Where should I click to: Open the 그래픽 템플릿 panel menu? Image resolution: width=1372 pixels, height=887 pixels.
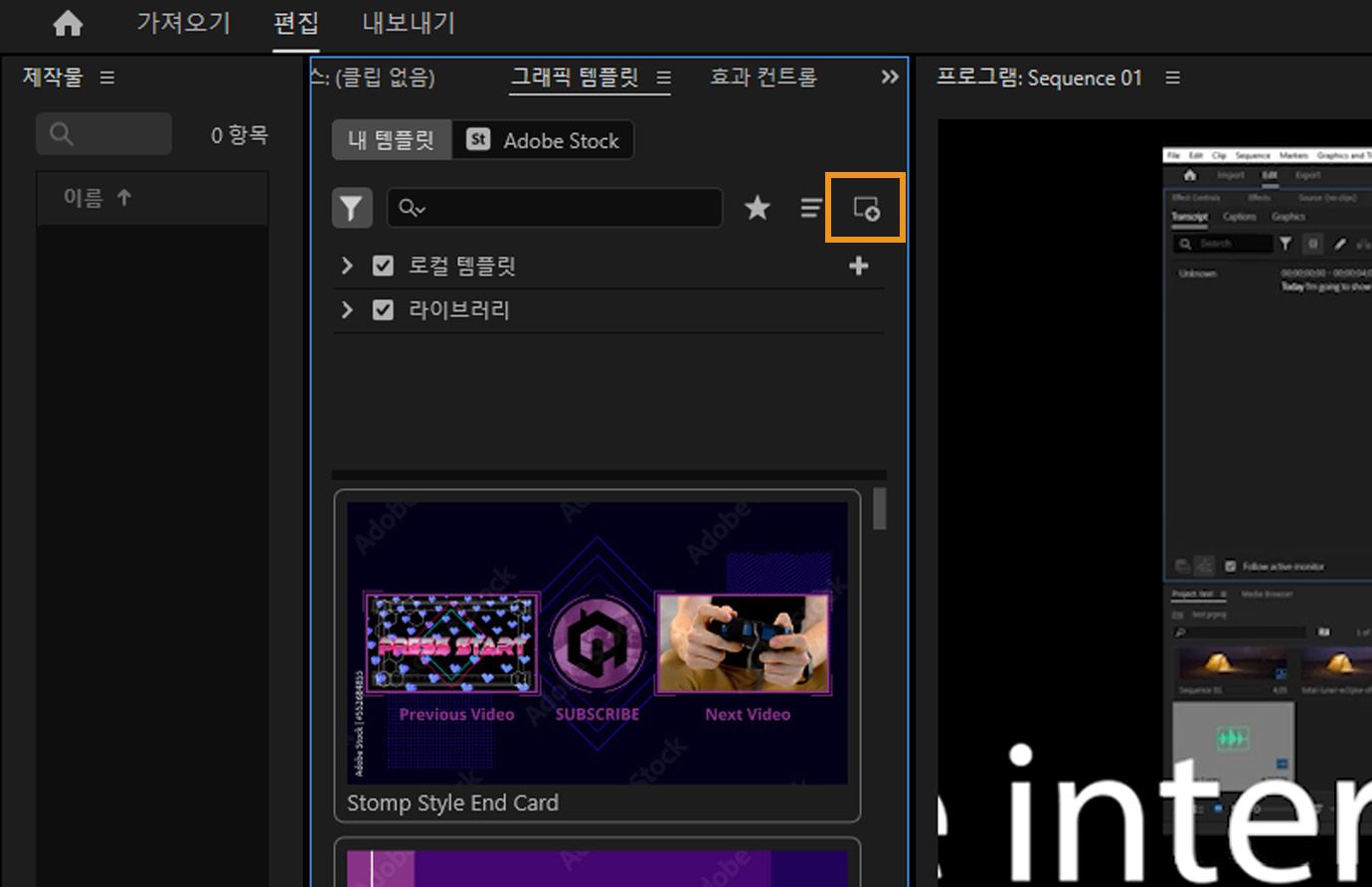point(662,78)
